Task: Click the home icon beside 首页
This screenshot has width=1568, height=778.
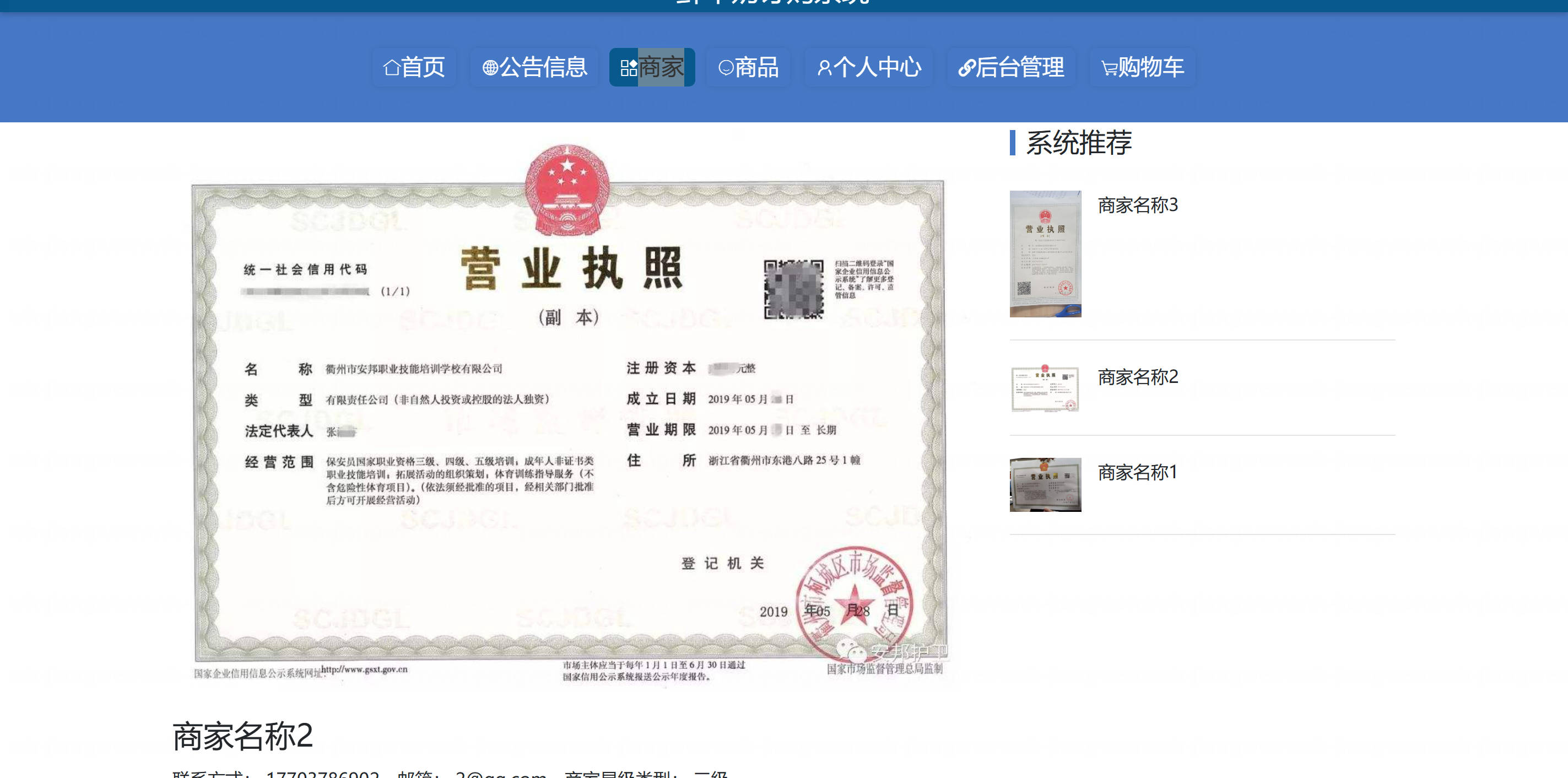Action: point(391,68)
